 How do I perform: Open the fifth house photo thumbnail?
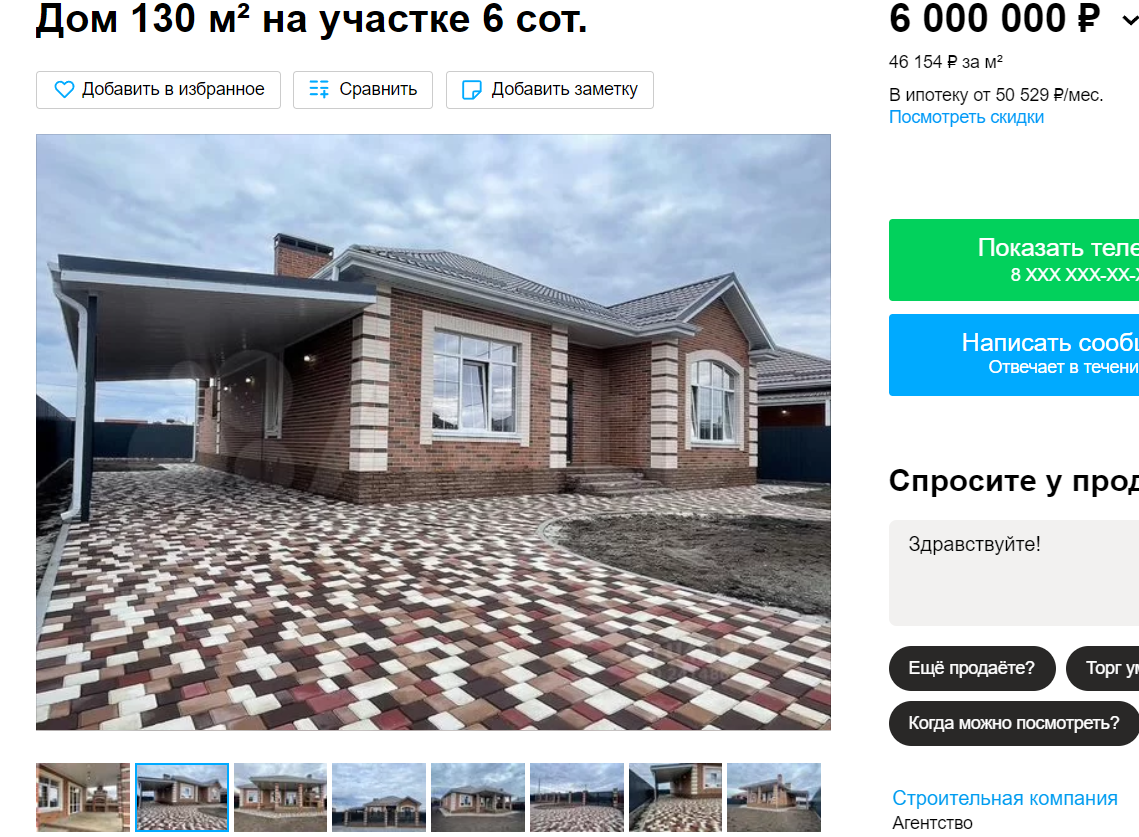478,797
